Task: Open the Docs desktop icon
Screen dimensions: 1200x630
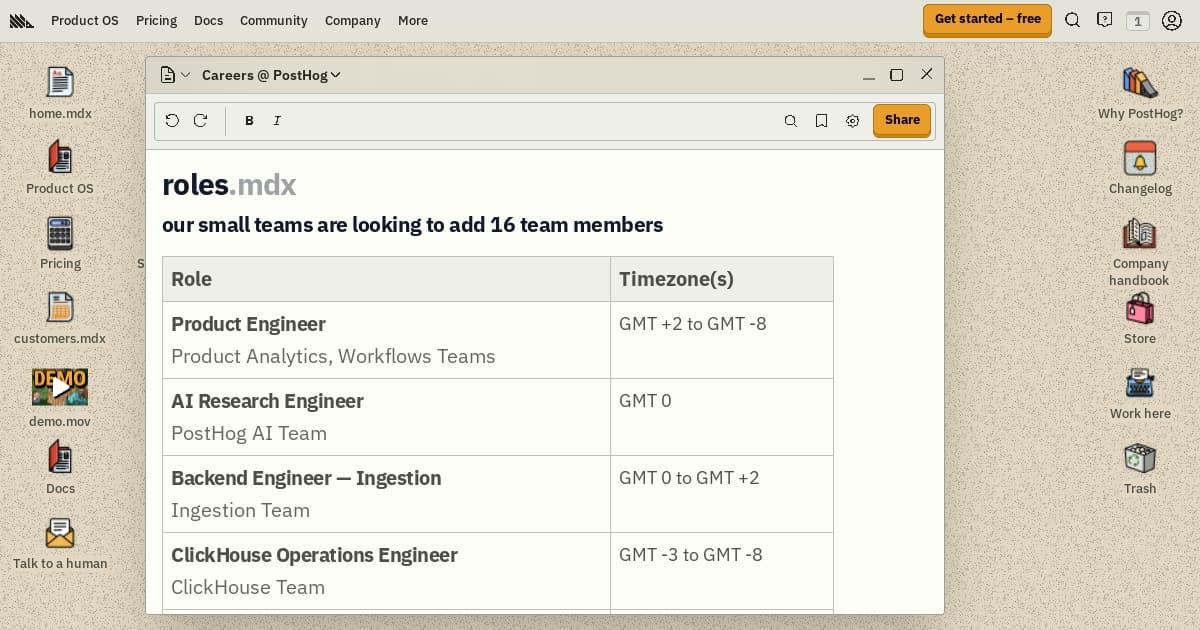Action: [60, 457]
